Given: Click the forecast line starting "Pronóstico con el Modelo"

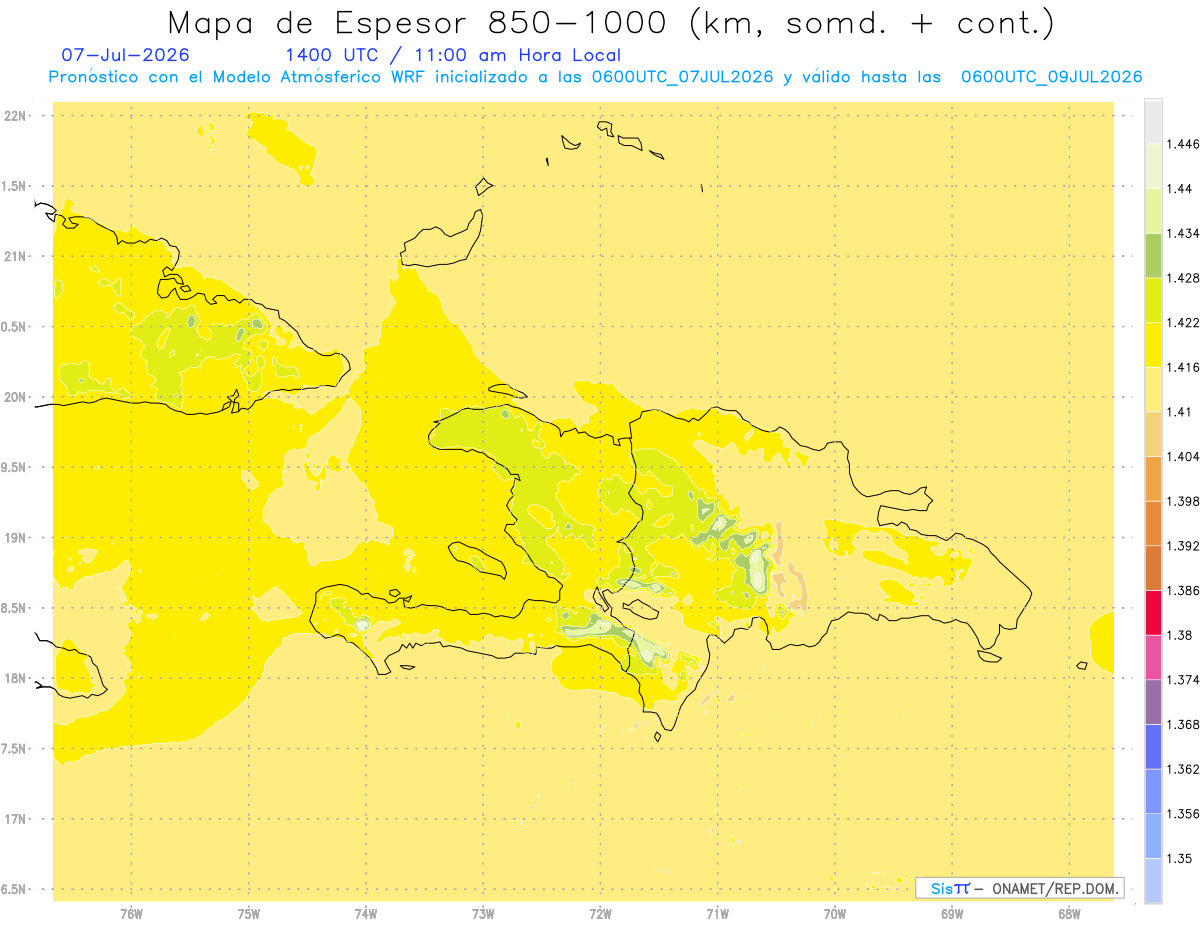Looking at the screenshot, I should tap(595, 77).
